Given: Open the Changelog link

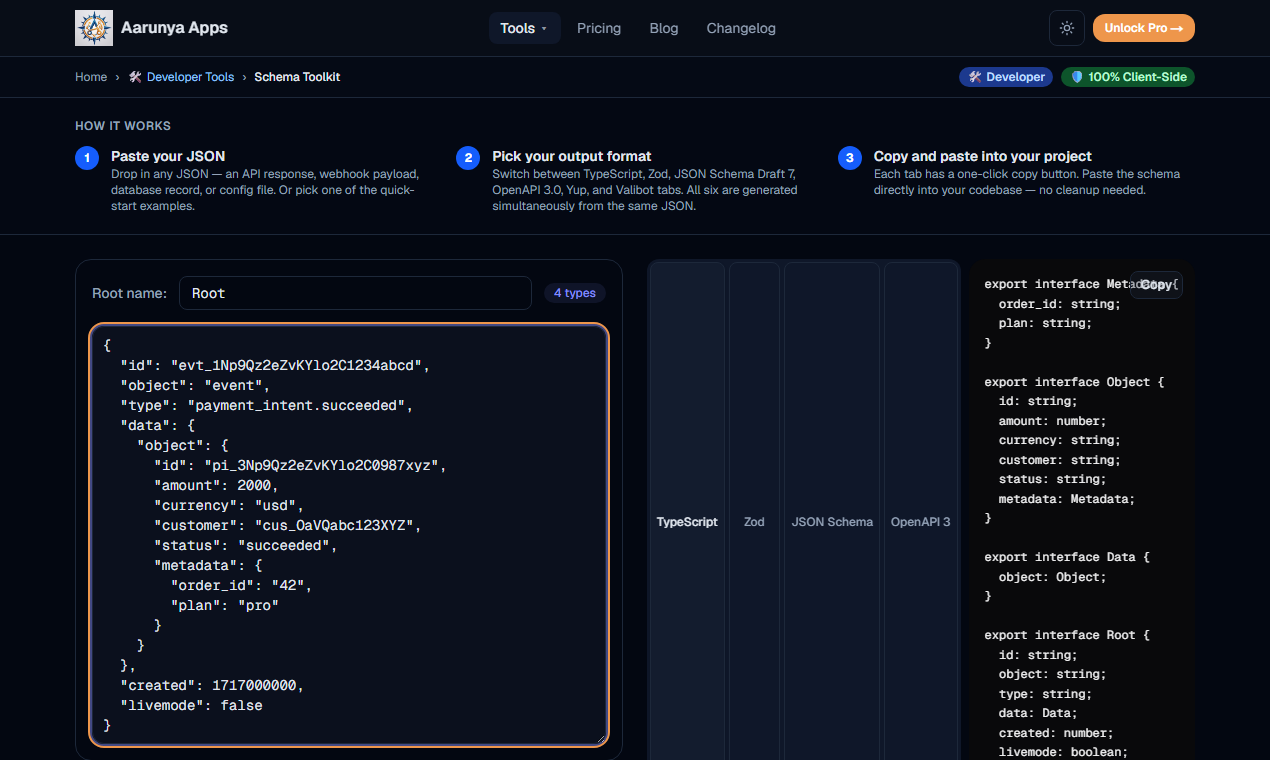Looking at the screenshot, I should (741, 28).
